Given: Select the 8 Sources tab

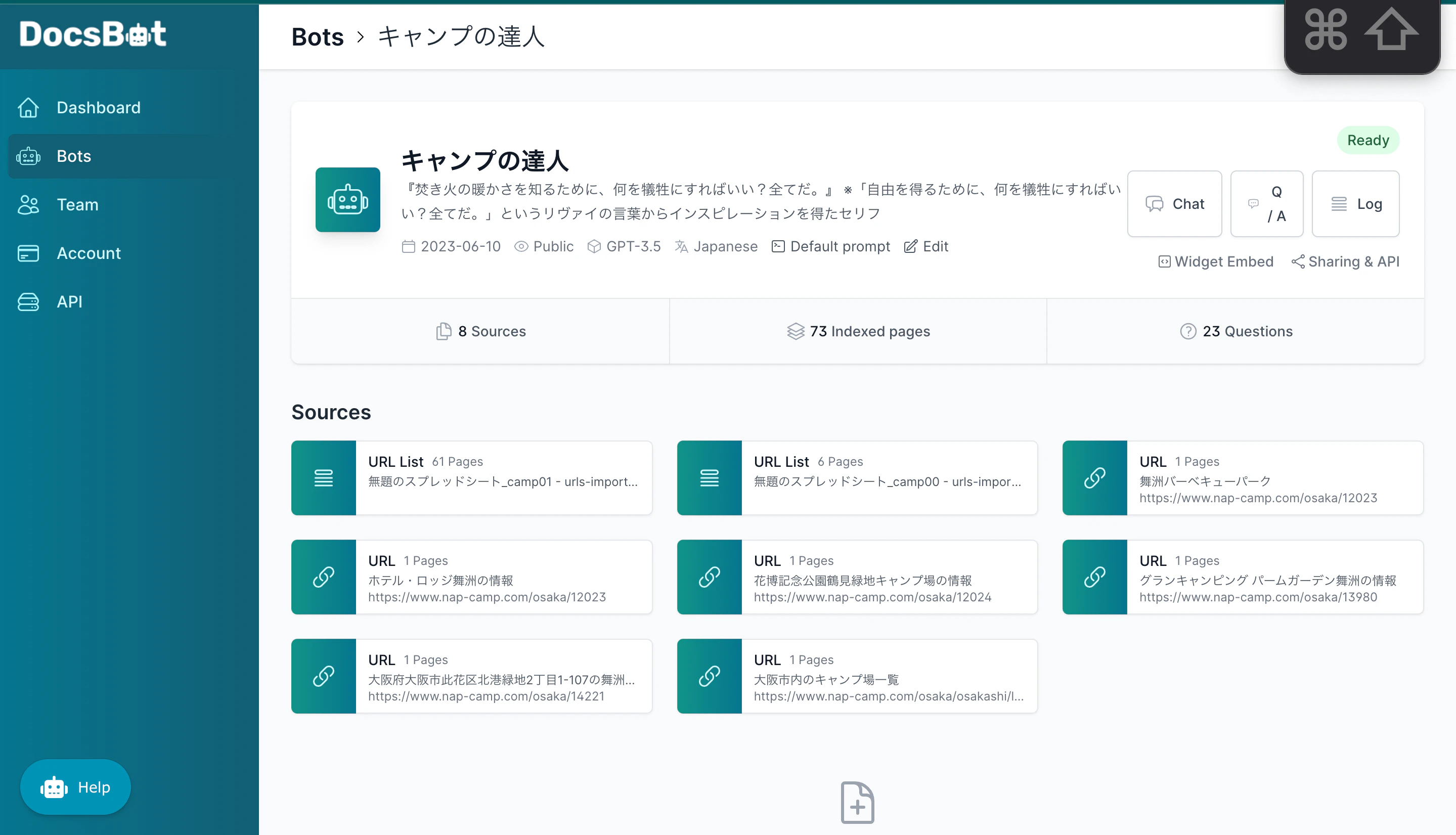Looking at the screenshot, I should click(x=480, y=331).
